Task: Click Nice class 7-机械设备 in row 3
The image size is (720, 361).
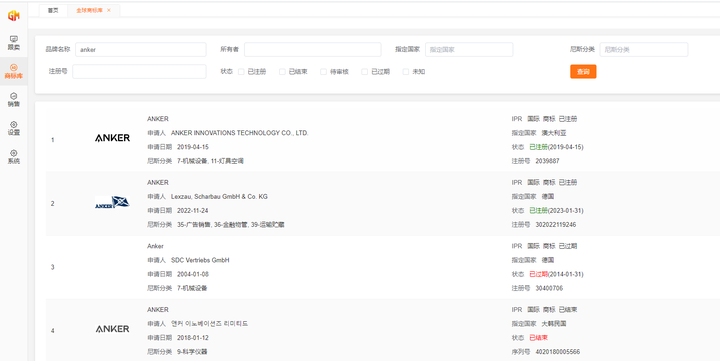Action: [x=192, y=288]
